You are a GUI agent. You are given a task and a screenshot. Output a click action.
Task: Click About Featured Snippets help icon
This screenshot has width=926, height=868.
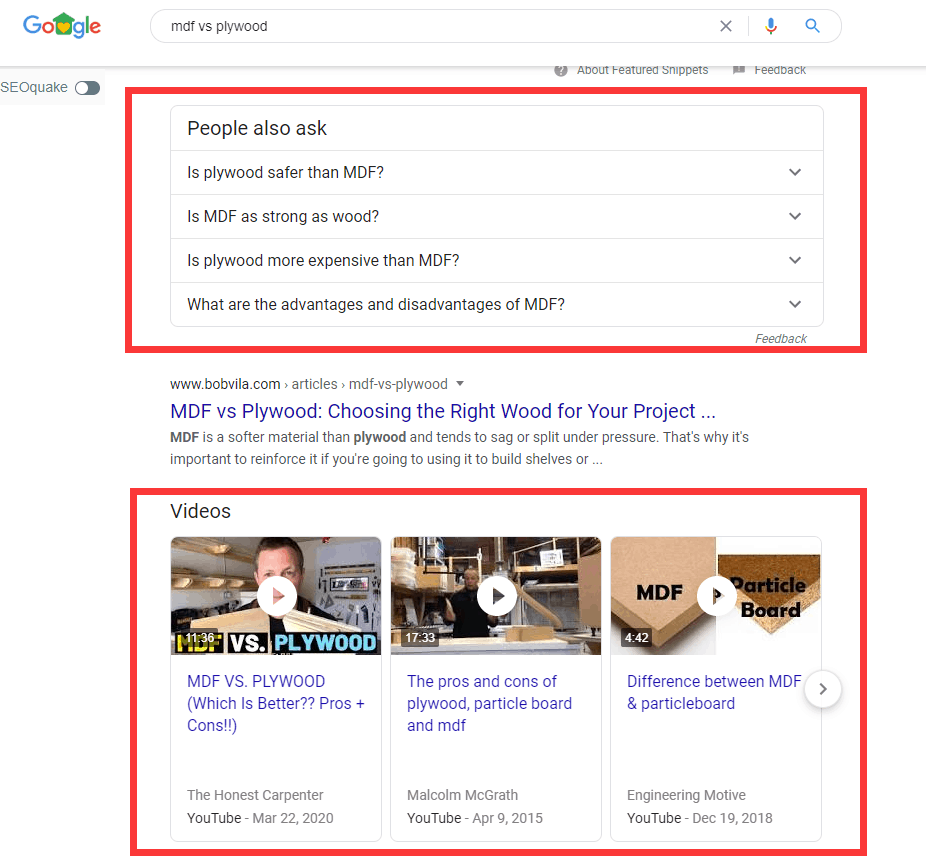(560, 70)
